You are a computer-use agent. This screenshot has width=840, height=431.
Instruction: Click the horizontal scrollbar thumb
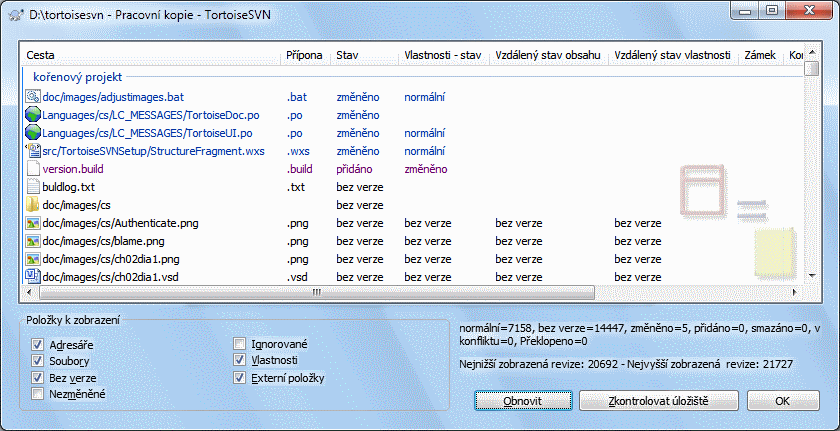(x=317, y=292)
